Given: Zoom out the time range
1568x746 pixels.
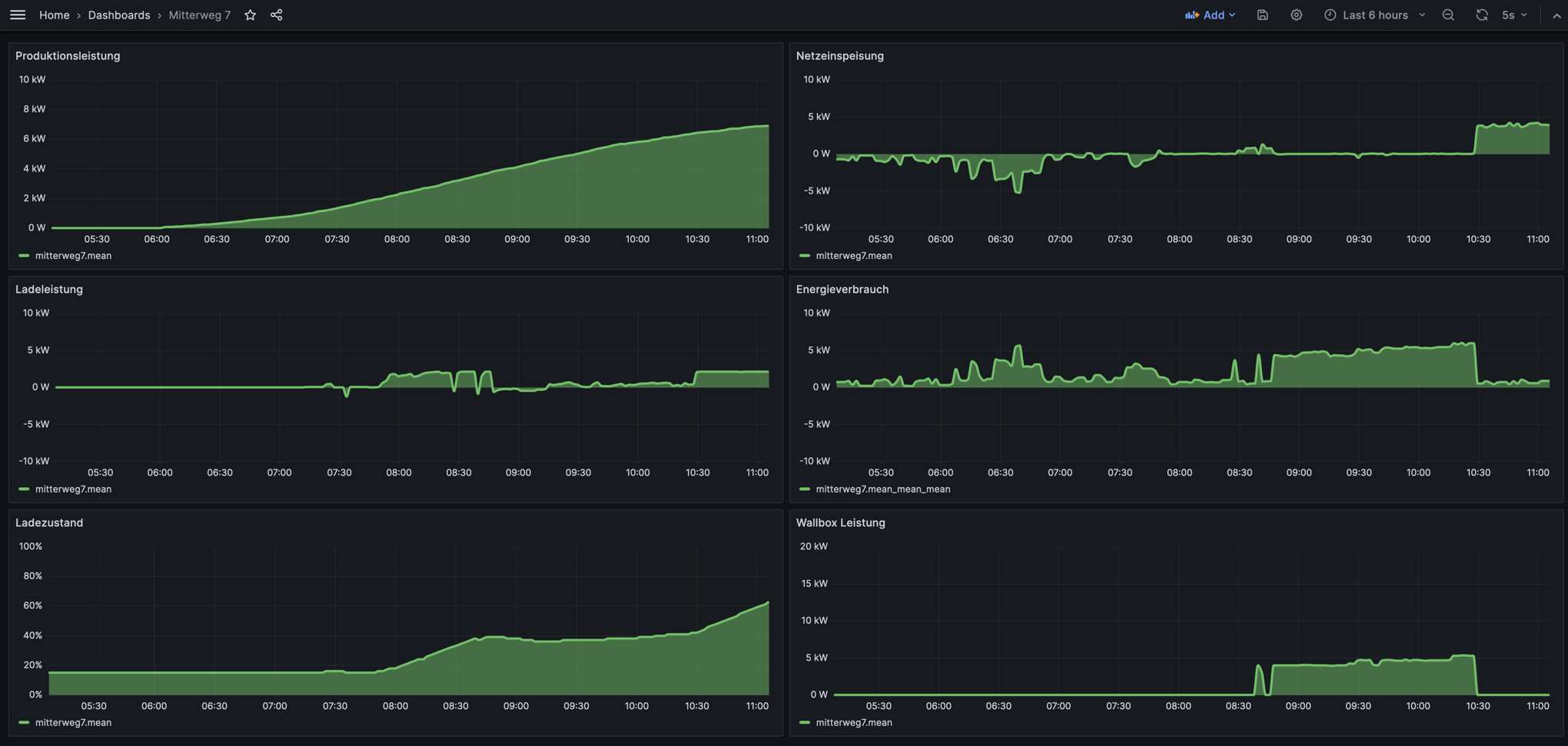Looking at the screenshot, I should point(1448,15).
